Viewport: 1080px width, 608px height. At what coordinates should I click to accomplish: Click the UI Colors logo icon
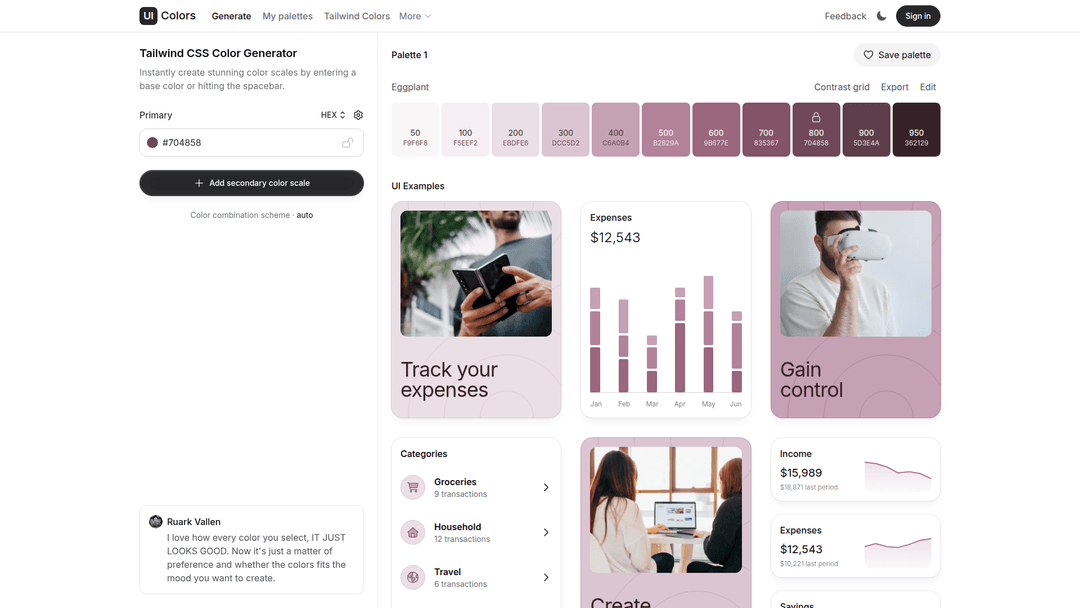click(x=148, y=16)
